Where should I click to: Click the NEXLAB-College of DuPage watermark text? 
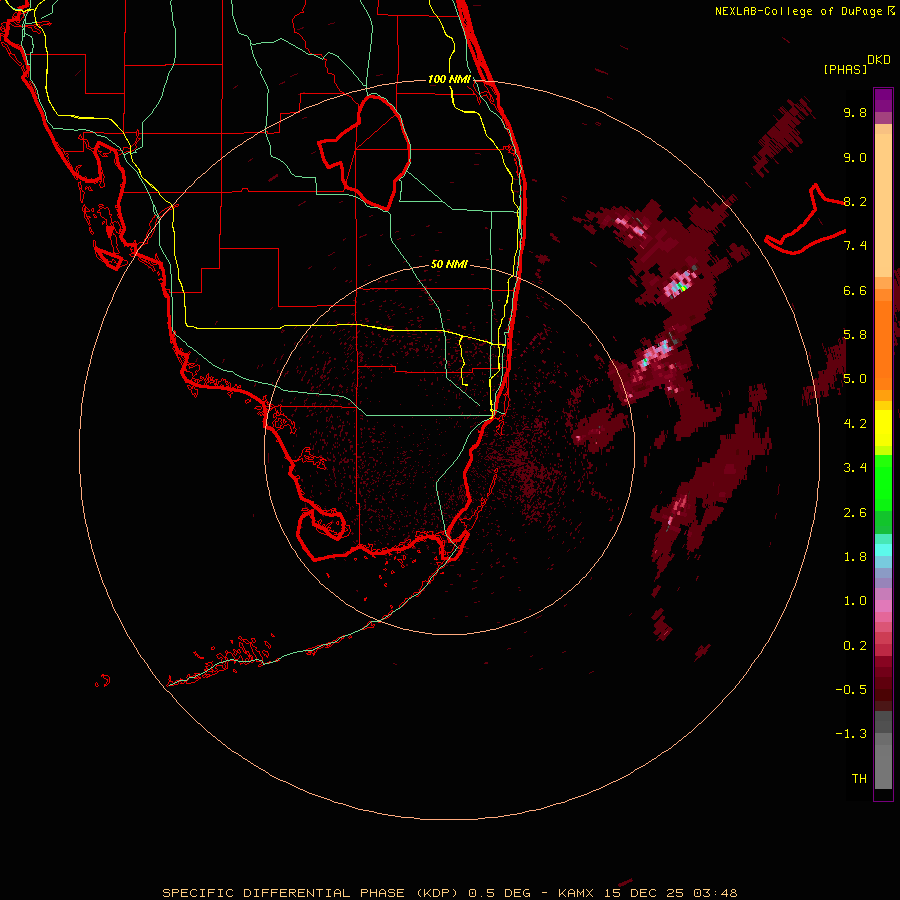point(804,11)
